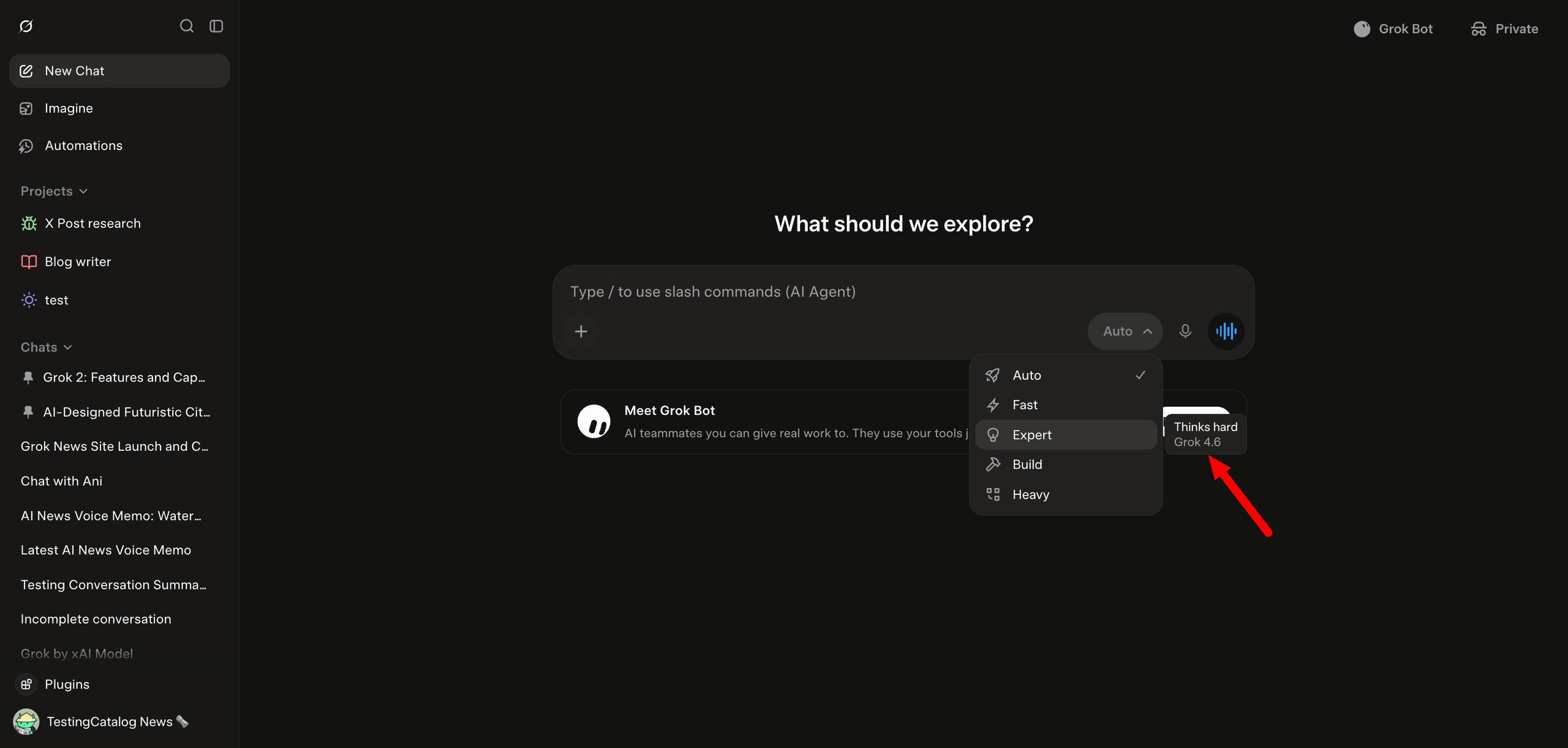The image size is (1568, 748).
Task: Open chat 'Chat with Ani'
Action: [119, 482]
